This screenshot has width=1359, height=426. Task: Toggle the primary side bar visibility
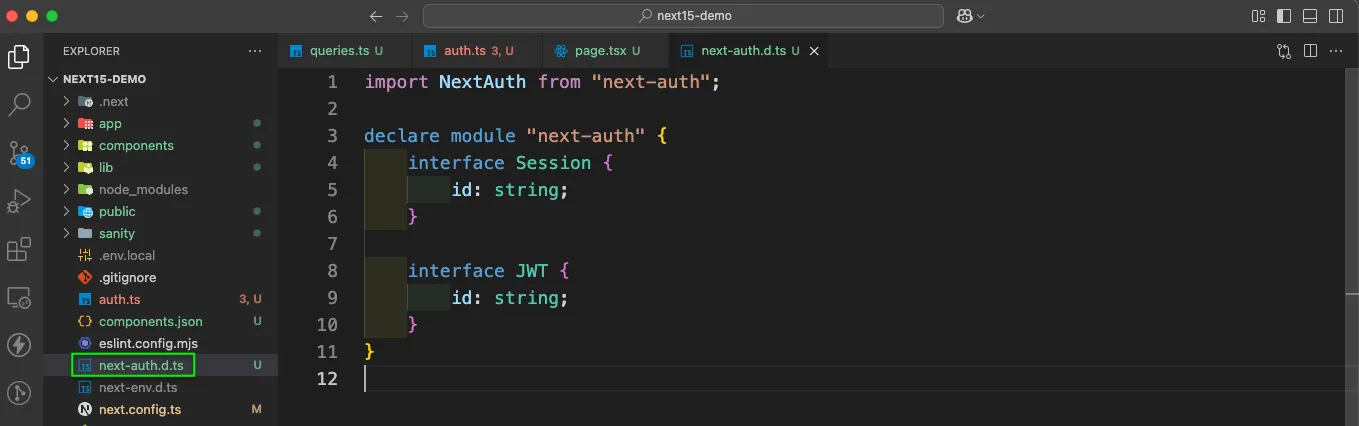[1284, 16]
